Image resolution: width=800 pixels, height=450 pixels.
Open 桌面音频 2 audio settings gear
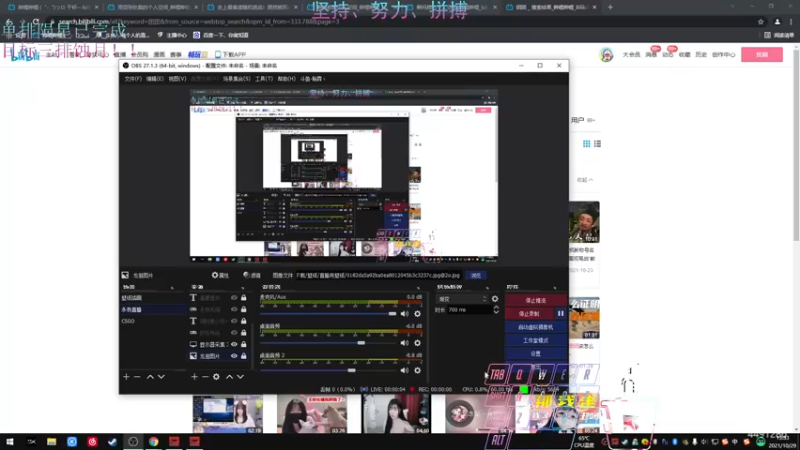tap(417, 370)
